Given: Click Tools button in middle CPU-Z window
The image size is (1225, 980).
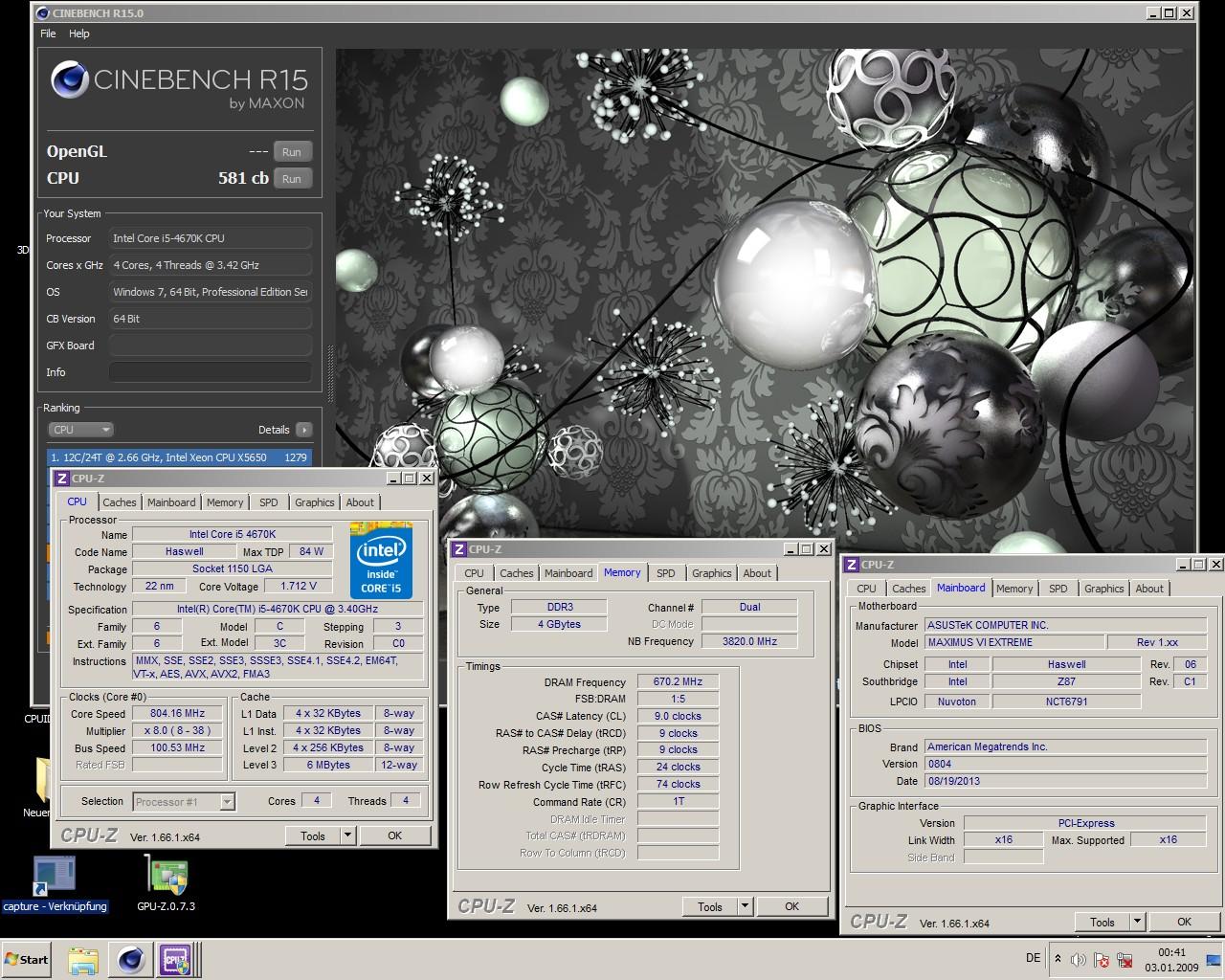Looking at the screenshot, I should (x=710, y=906).
